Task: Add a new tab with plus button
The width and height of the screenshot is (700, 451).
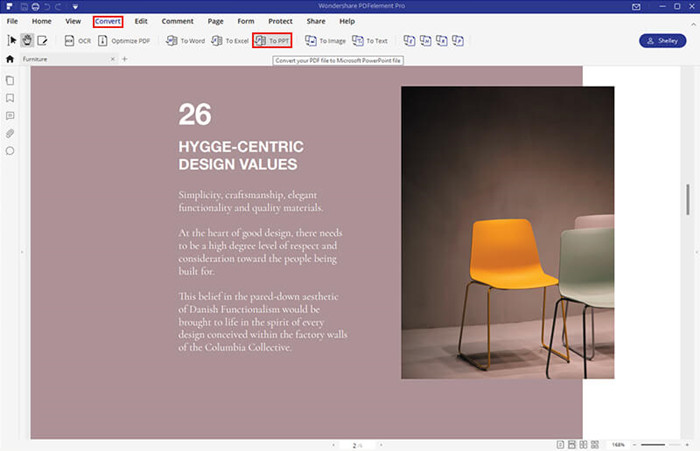Action: point(124,60)
